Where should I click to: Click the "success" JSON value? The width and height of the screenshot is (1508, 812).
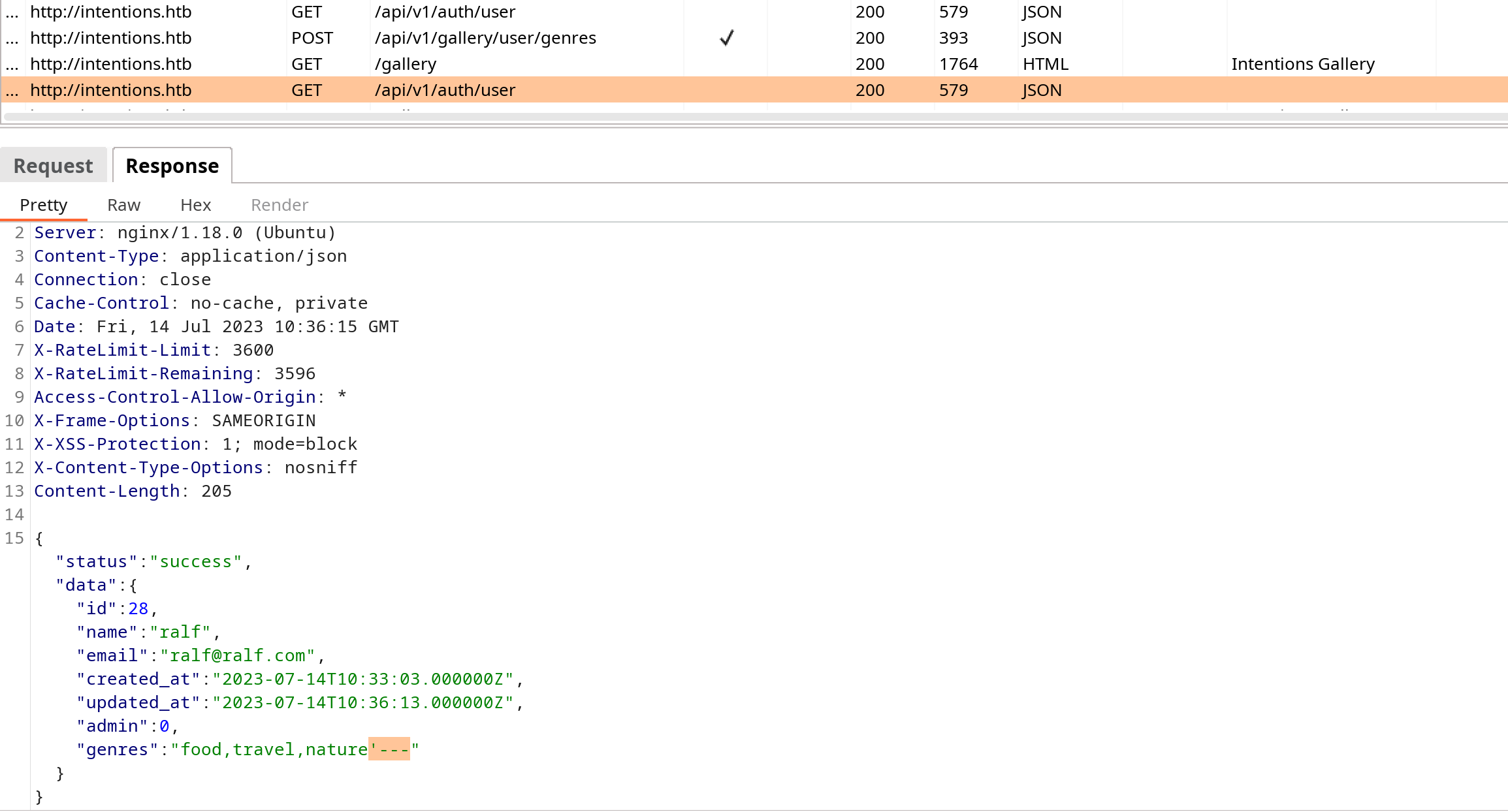(x=196, y=562)
